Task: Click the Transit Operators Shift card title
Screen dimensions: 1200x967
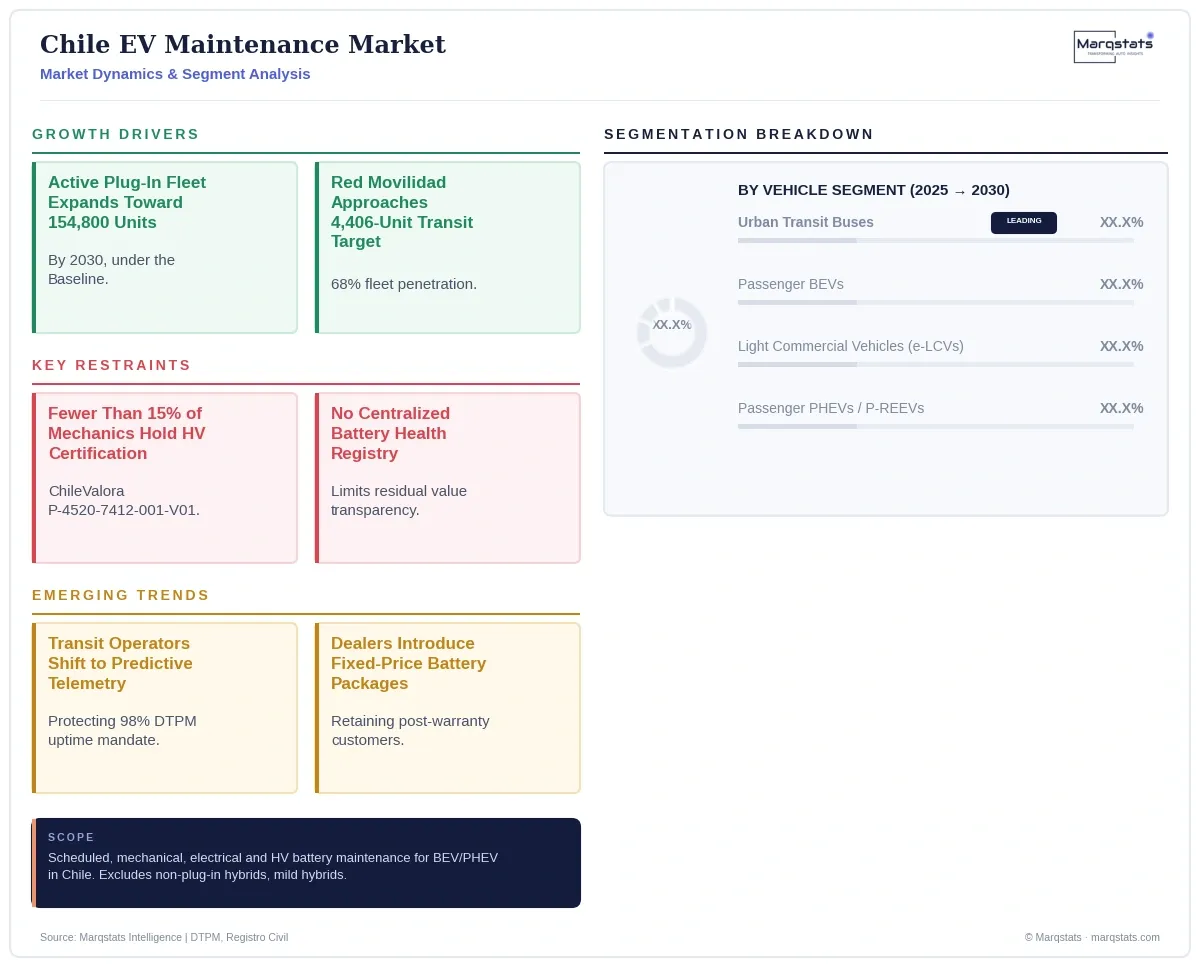Action: click(x=120, y=663)
